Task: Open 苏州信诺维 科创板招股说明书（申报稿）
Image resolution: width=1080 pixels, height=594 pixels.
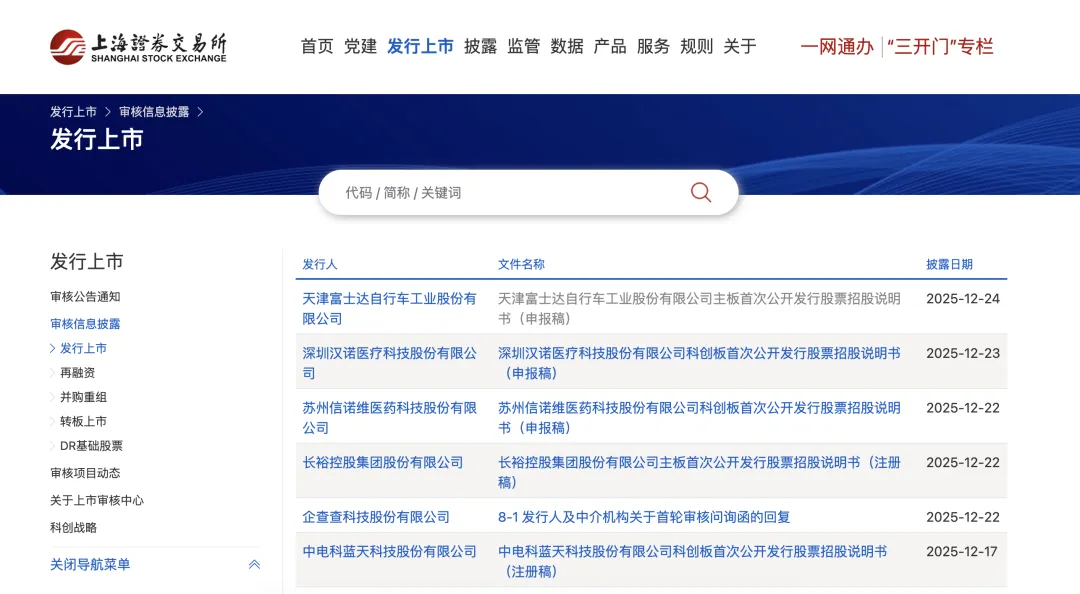Action: coord(699,418)
